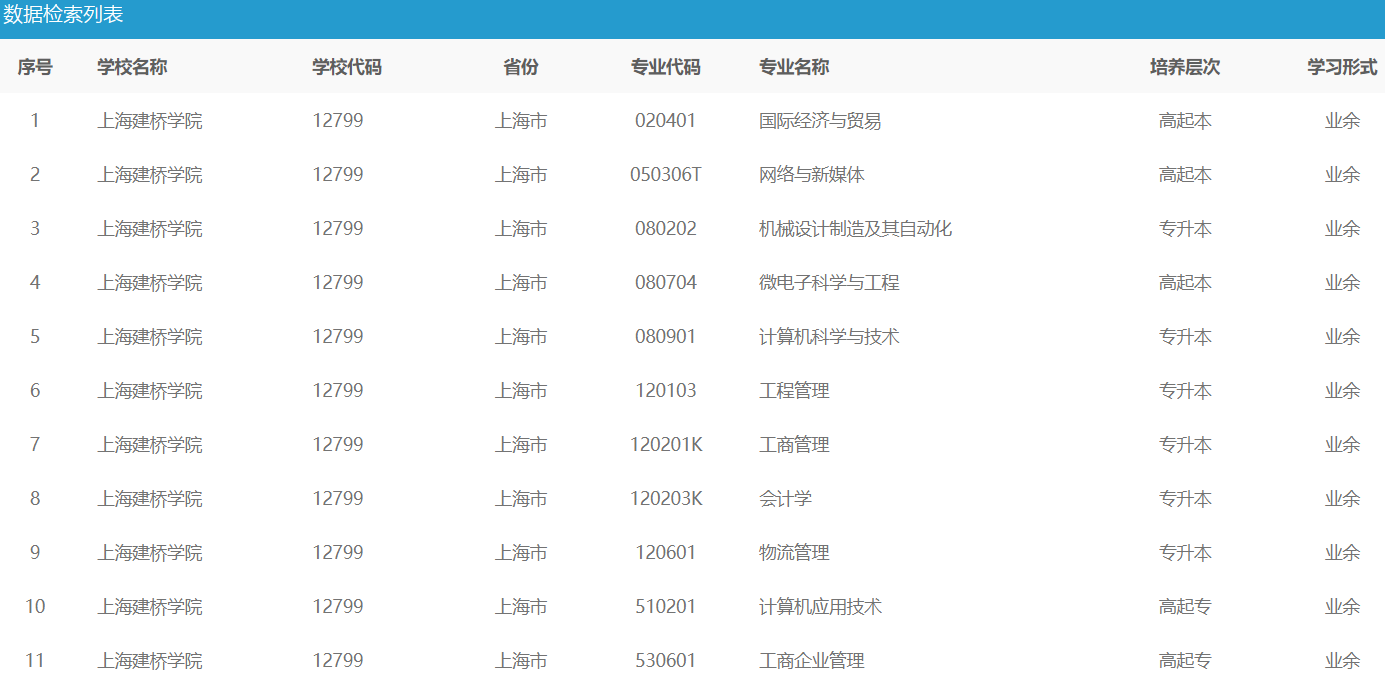1385x684 pixels.
Task: Select sequence number '5' in the 080901 row
Action: click(35, 337)
